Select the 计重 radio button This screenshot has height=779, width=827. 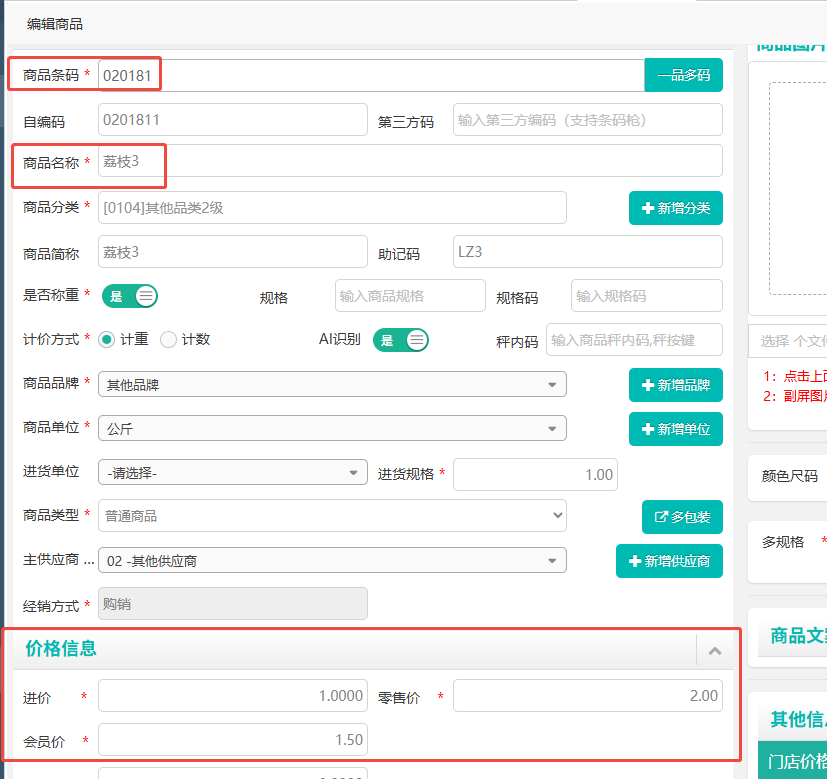click(x=107, y=340)
